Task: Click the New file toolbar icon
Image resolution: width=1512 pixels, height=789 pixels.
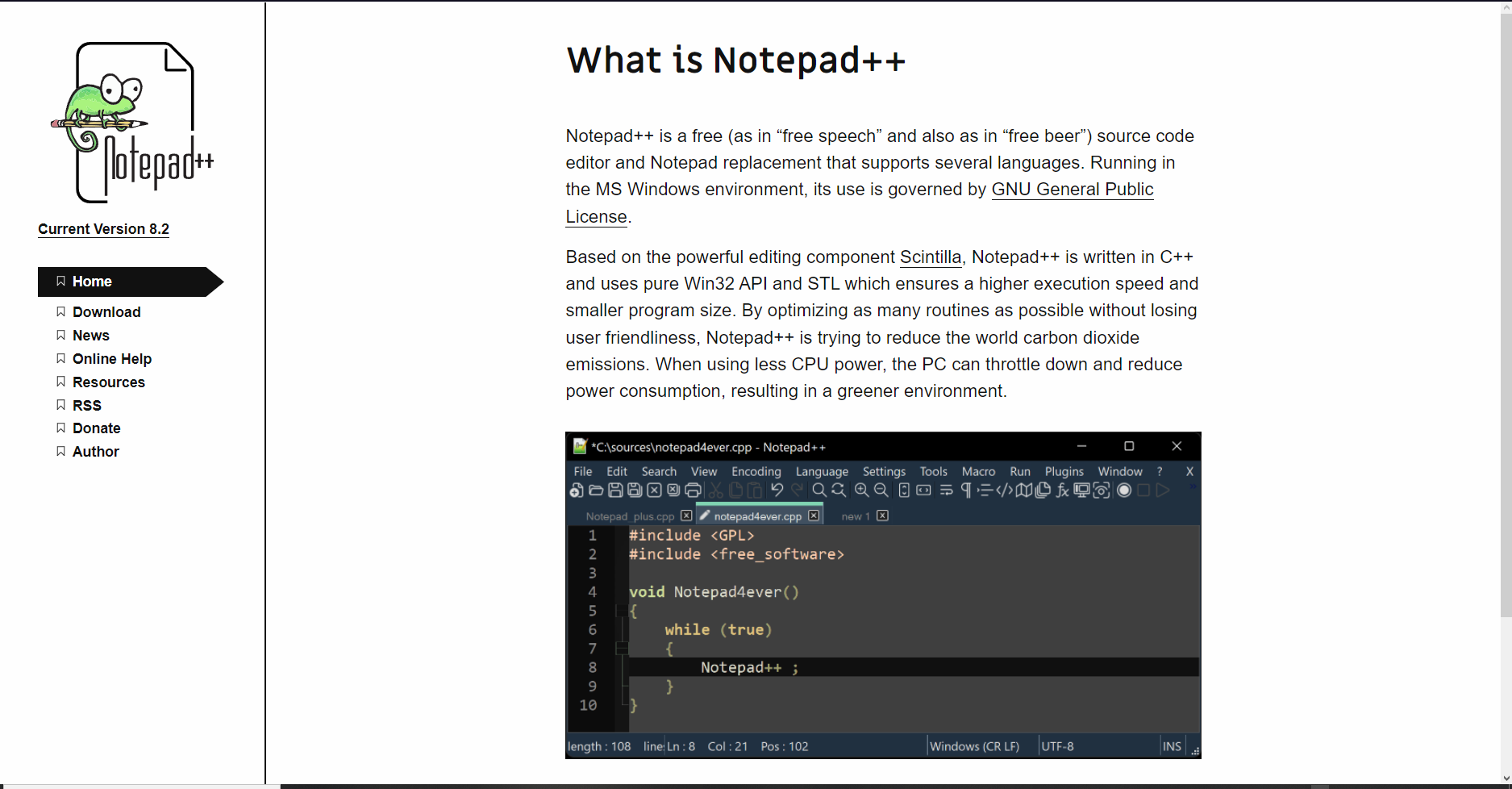Action: [577, 491]
